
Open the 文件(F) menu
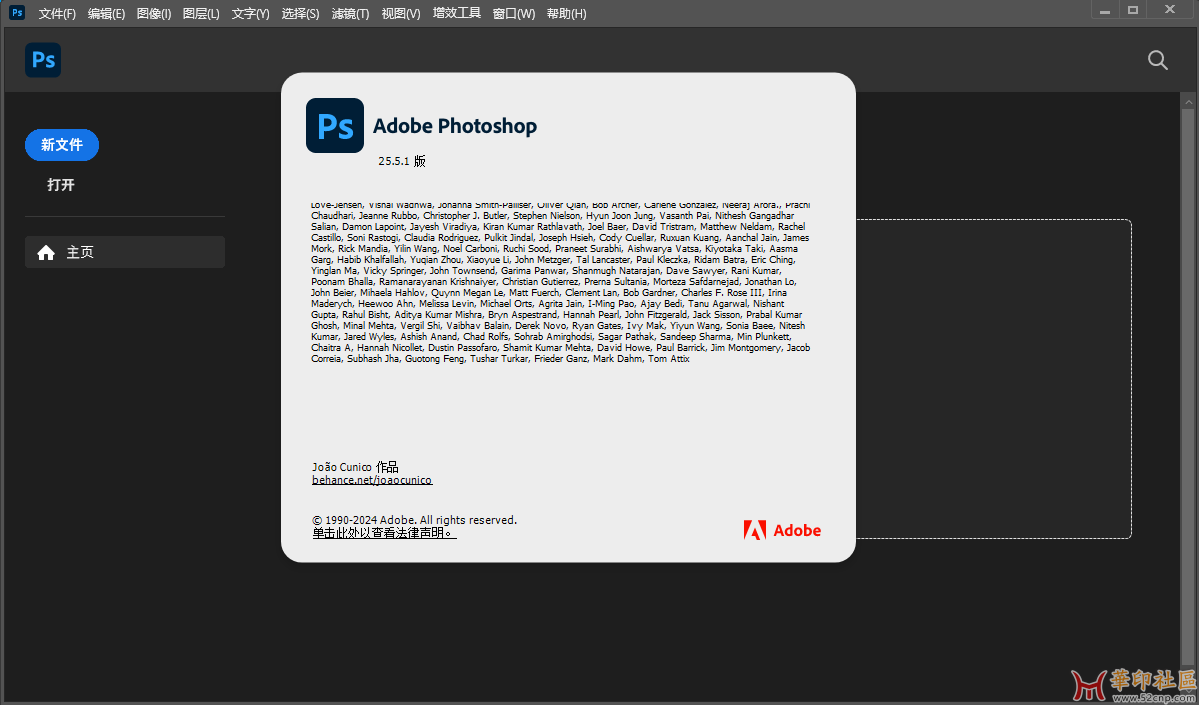[57, 14]
